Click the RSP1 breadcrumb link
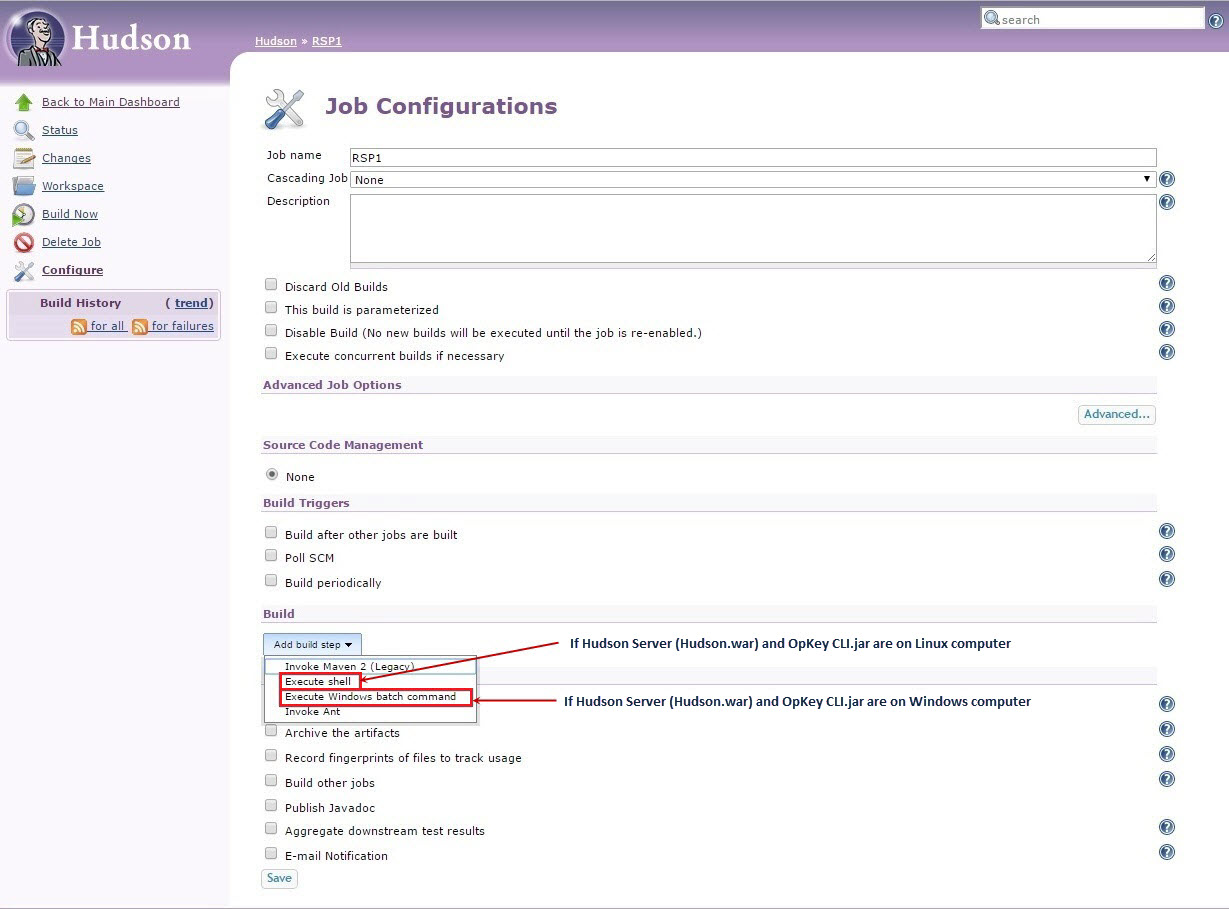The width and height of the screenshot is (1229, 909). coord(327,41)
